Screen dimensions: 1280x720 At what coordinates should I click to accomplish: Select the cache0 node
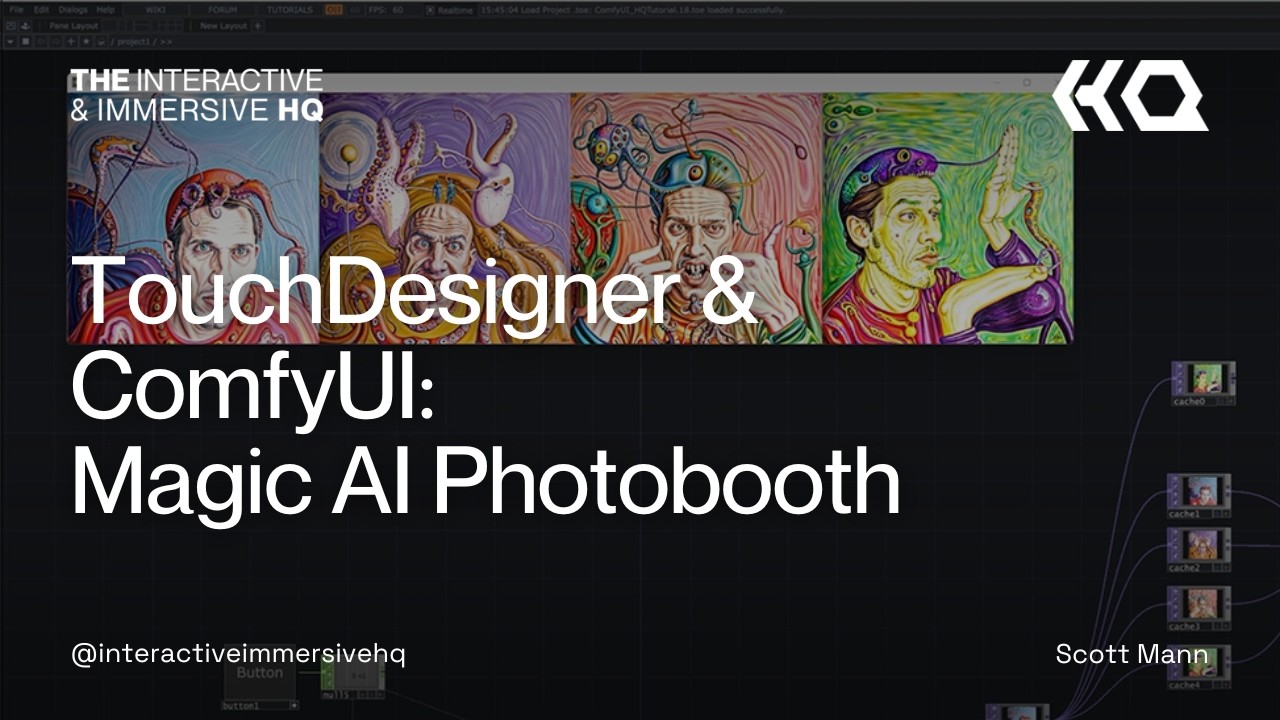(1204, 384)
